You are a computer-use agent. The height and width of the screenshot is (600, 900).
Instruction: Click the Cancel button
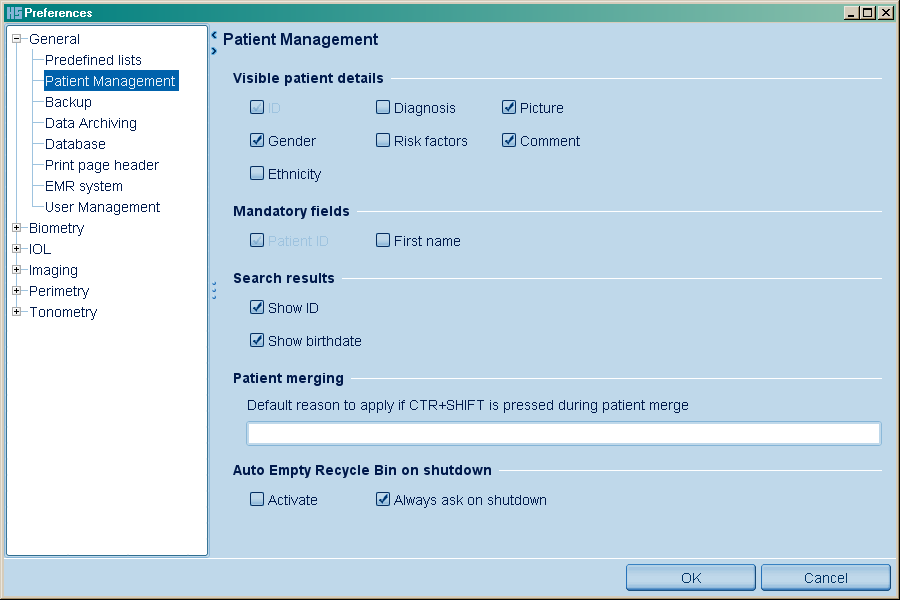point(825,578)
